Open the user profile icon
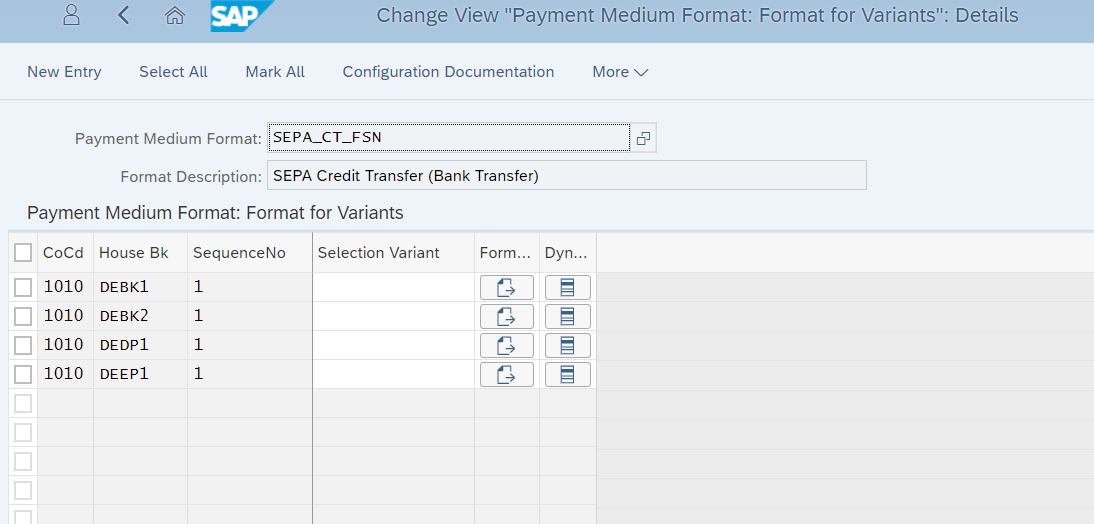 (x=71, y=15)
